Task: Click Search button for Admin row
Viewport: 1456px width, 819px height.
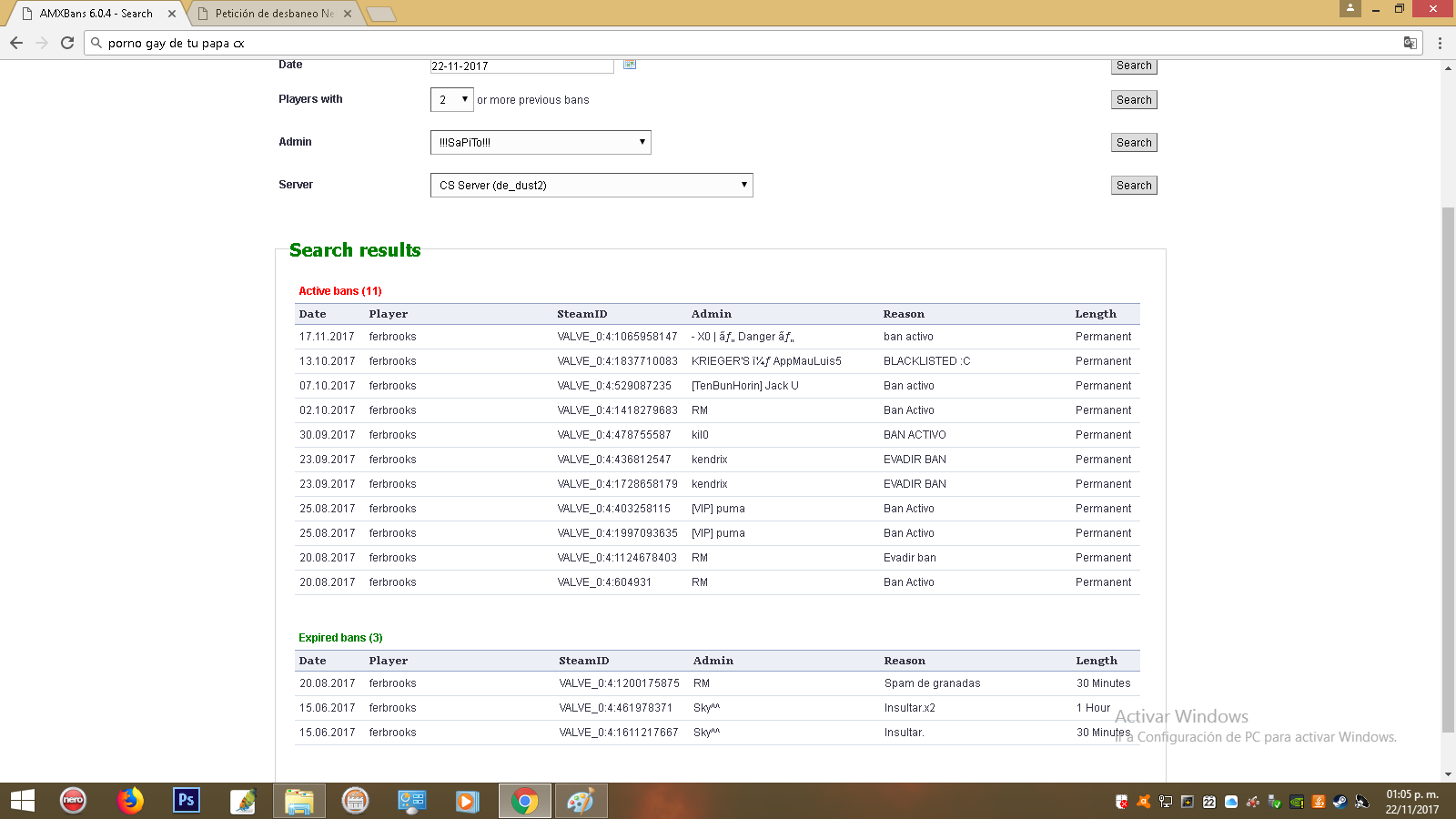Action: point(1134,143)
